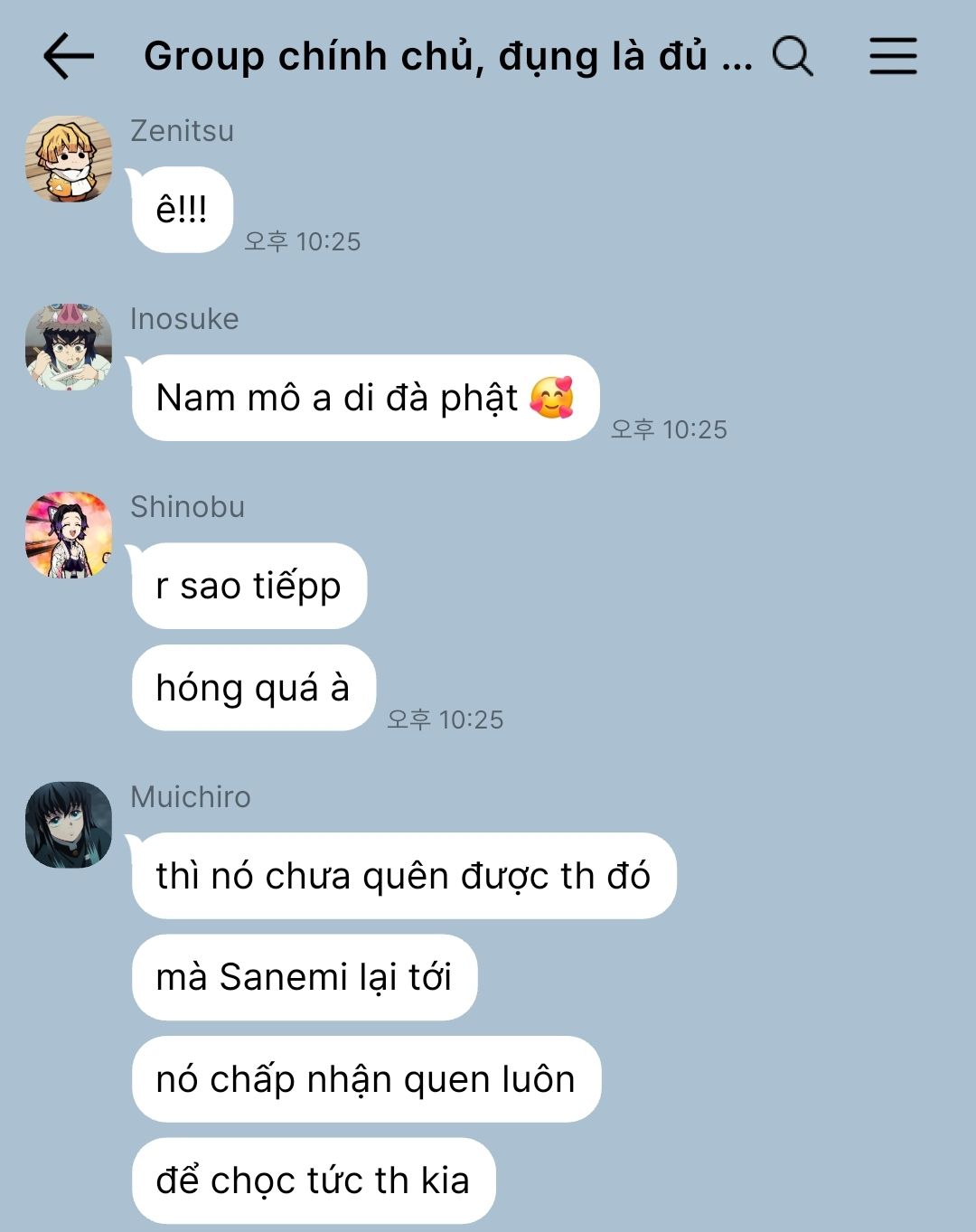Click the Muichiro sender name
Screen dimensions: 976x1232
click(x=191, y=797)
